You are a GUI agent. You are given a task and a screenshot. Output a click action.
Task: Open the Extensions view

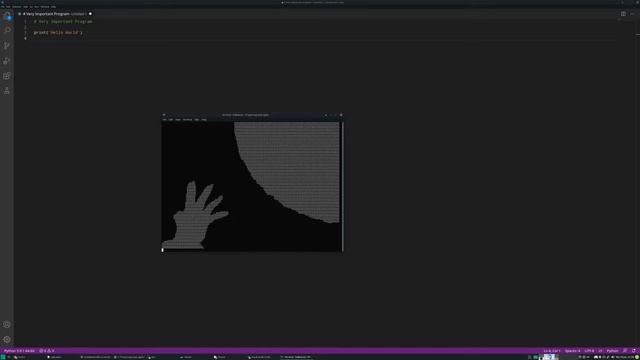[x=7, y=76]
